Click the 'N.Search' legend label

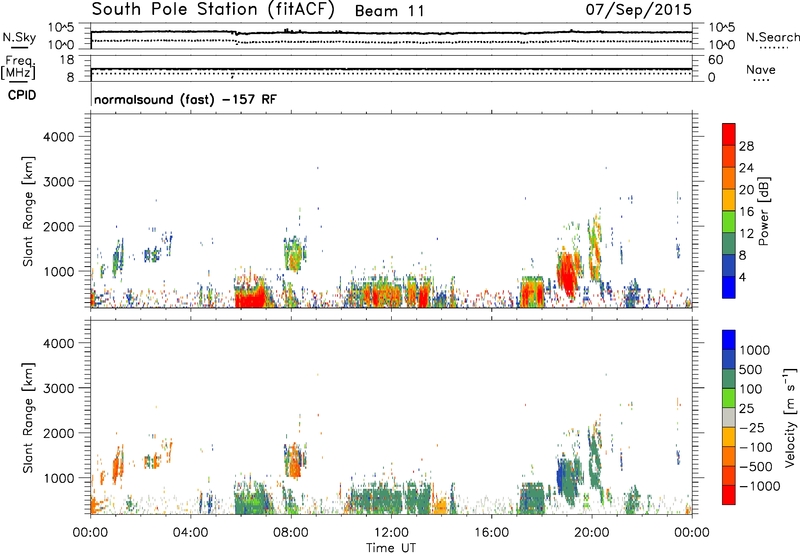pyautogui.click(x=772, y=37)
